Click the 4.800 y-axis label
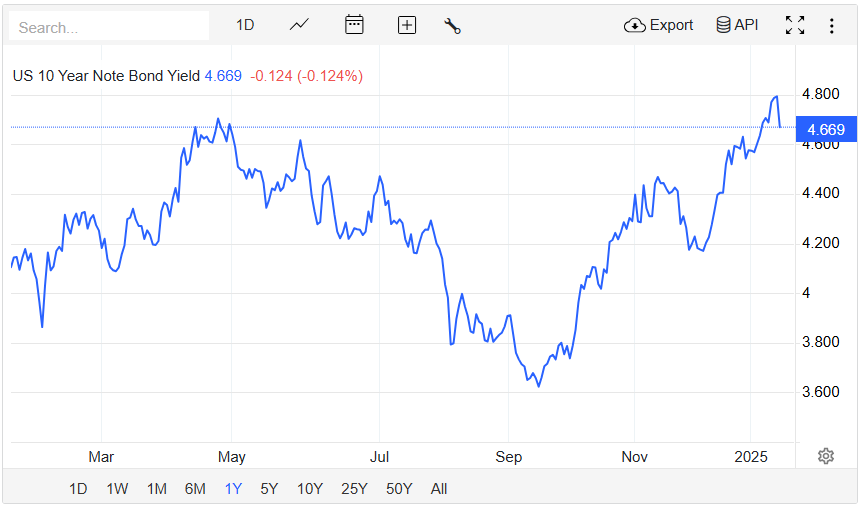The width and height of the screenshot is (861, 508). (x=820, y=94)
